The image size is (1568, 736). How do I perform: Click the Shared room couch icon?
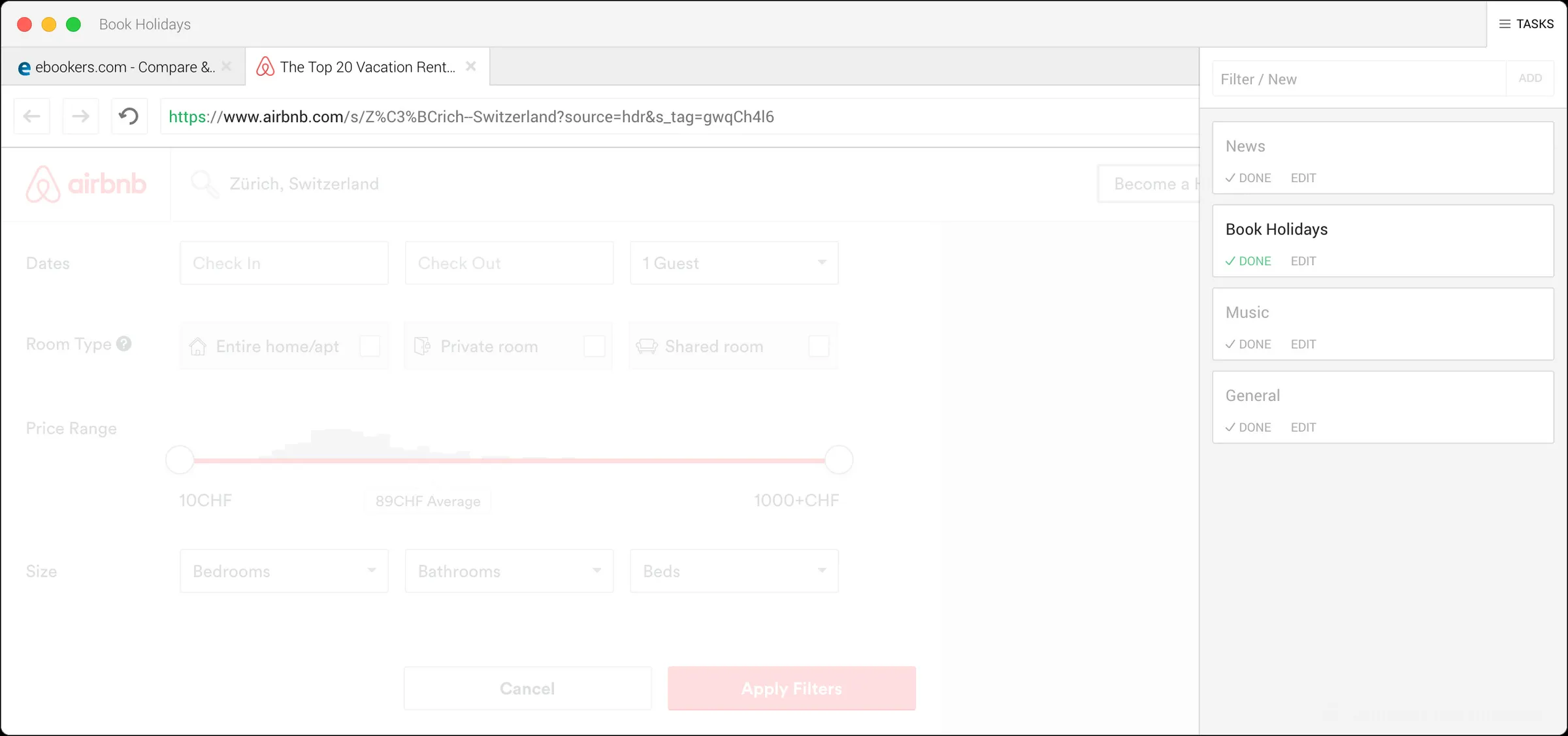647,346
